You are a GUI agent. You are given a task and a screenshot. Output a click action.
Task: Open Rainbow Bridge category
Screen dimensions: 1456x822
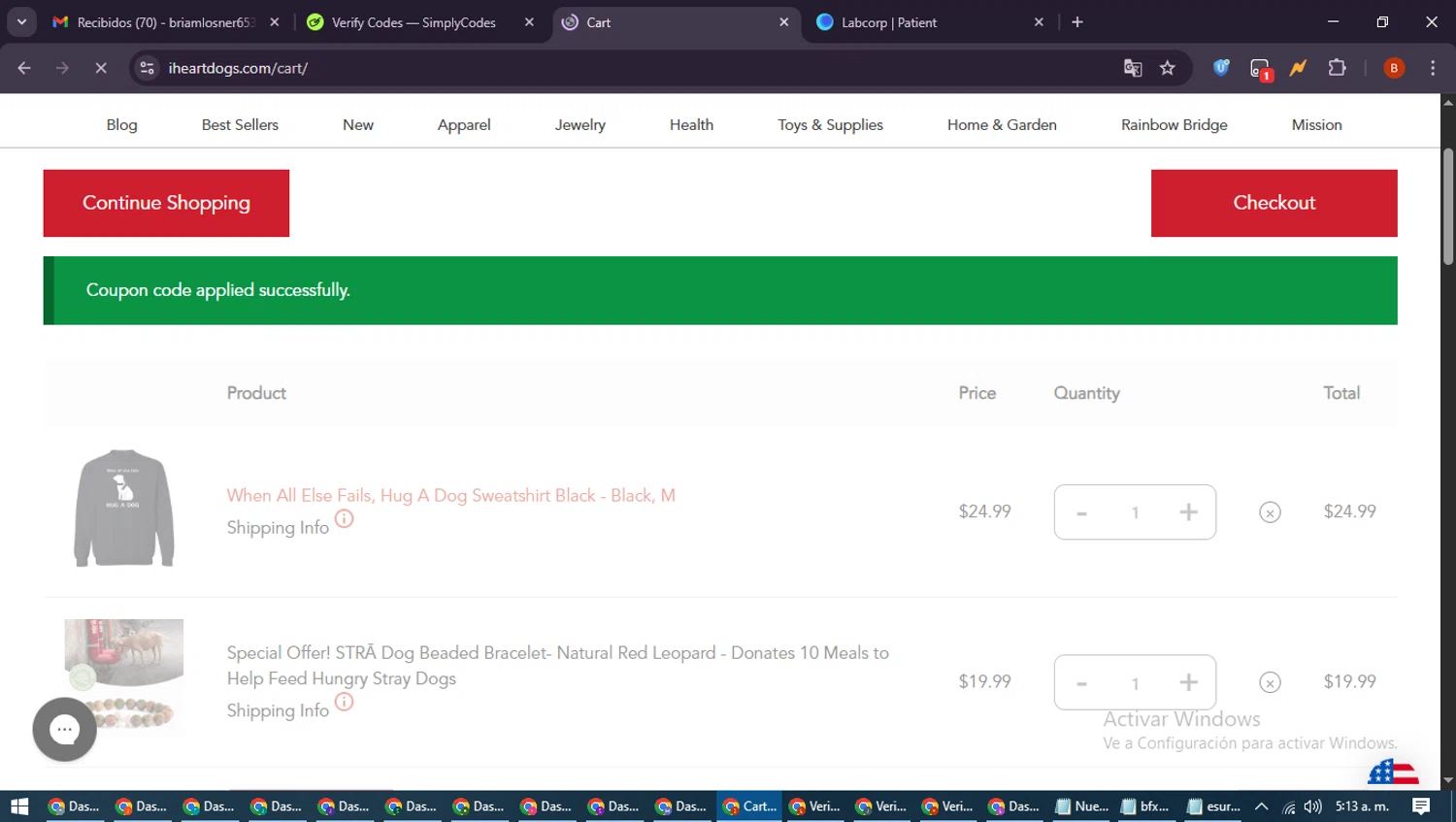(x=1175, y=124)
